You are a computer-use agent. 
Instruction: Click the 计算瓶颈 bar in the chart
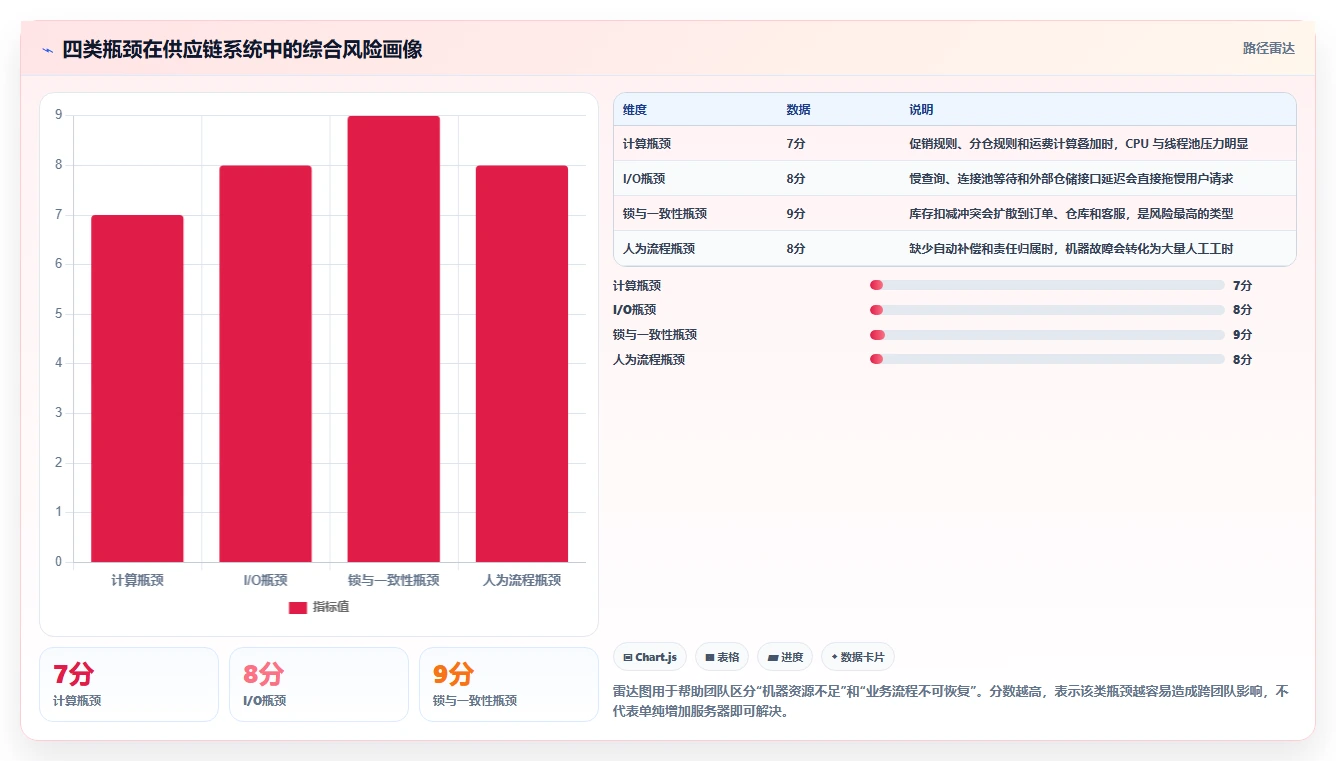137,388
